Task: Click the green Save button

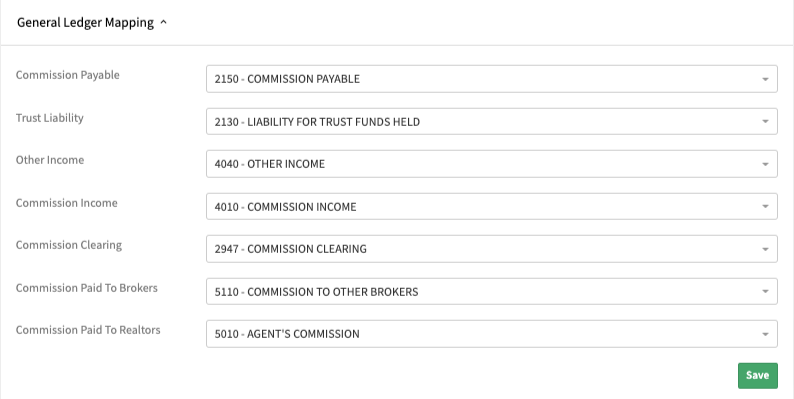Action: [758, 376]
